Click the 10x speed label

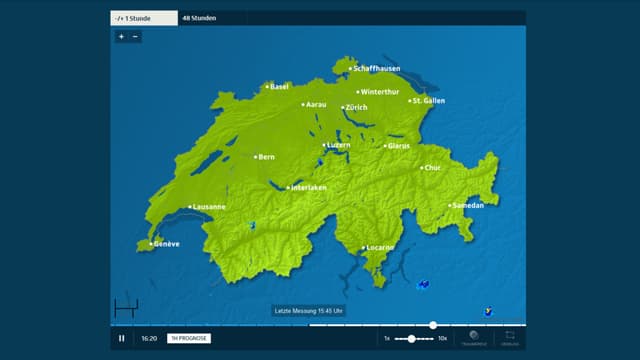pyautogui.click(x=442, y=338)
